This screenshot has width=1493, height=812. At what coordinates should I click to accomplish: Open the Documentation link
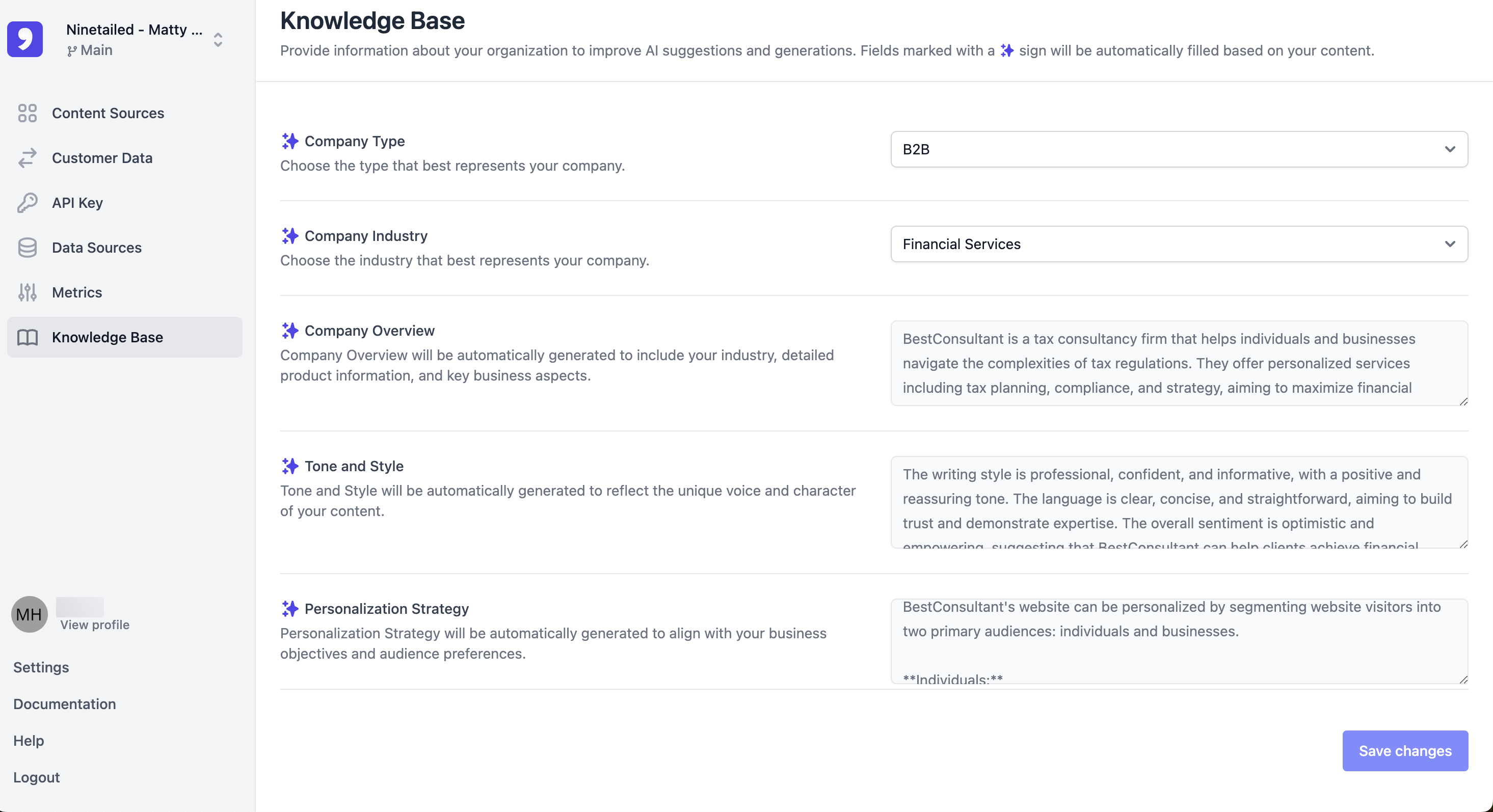tap(64, 703)
